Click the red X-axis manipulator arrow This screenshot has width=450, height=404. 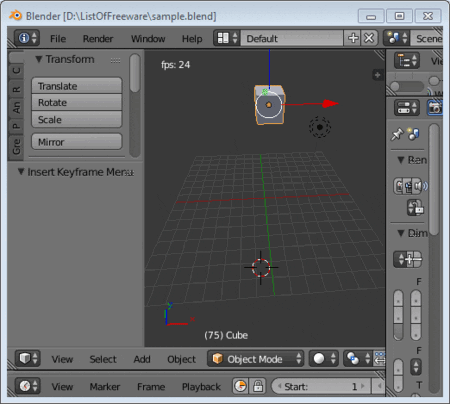(331, 104)
